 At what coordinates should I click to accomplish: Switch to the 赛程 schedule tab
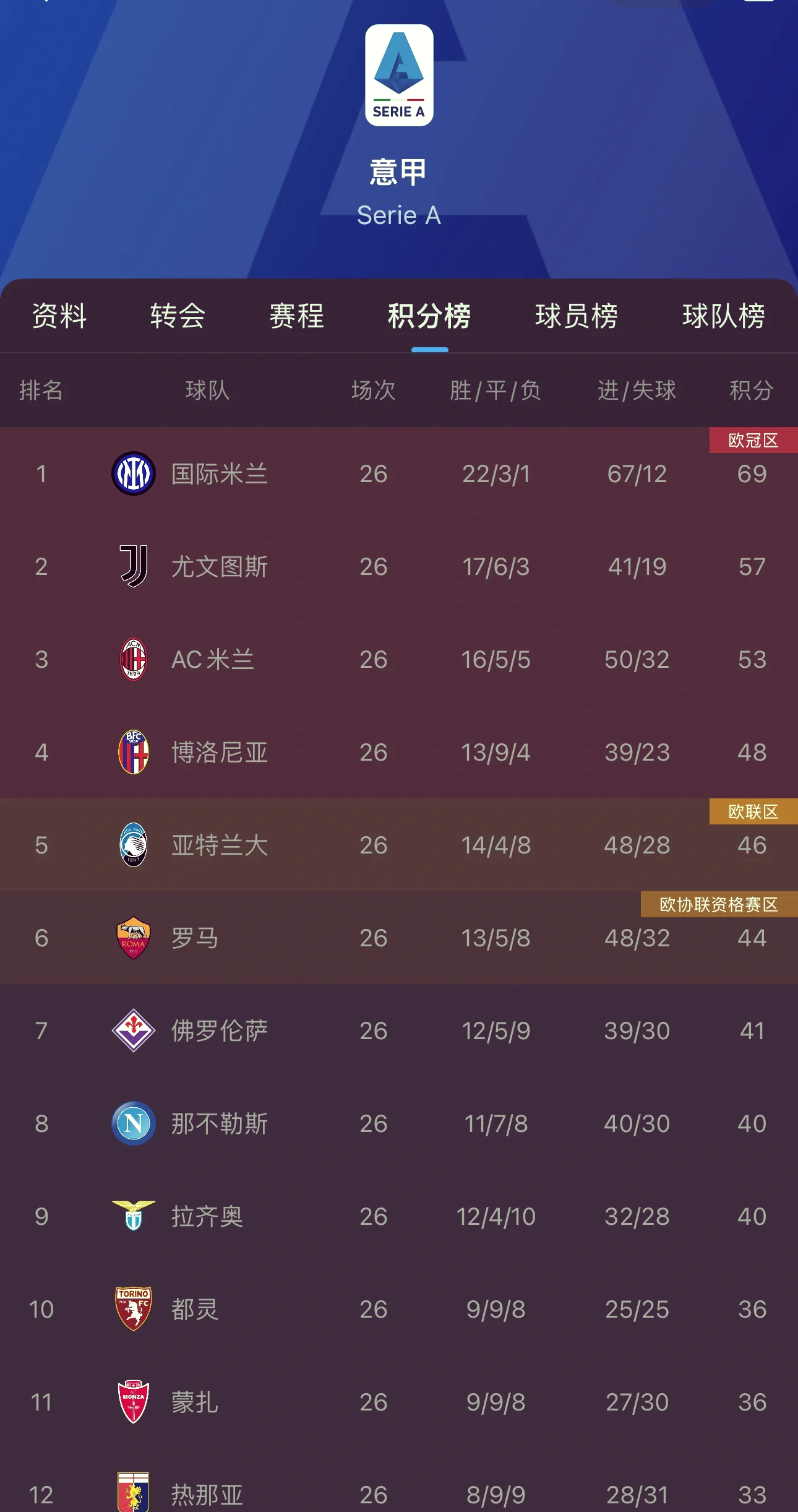pos(296,316)
